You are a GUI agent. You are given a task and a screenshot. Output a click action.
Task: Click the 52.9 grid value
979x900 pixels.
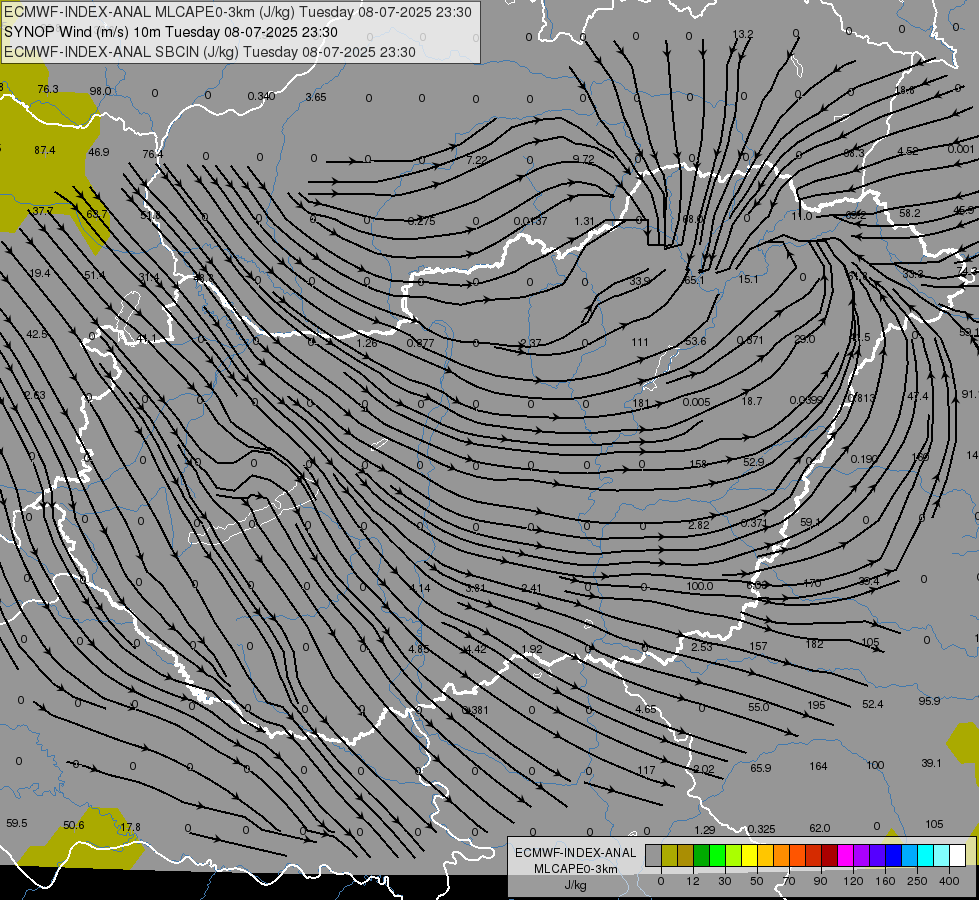click(x=754, y=462)
